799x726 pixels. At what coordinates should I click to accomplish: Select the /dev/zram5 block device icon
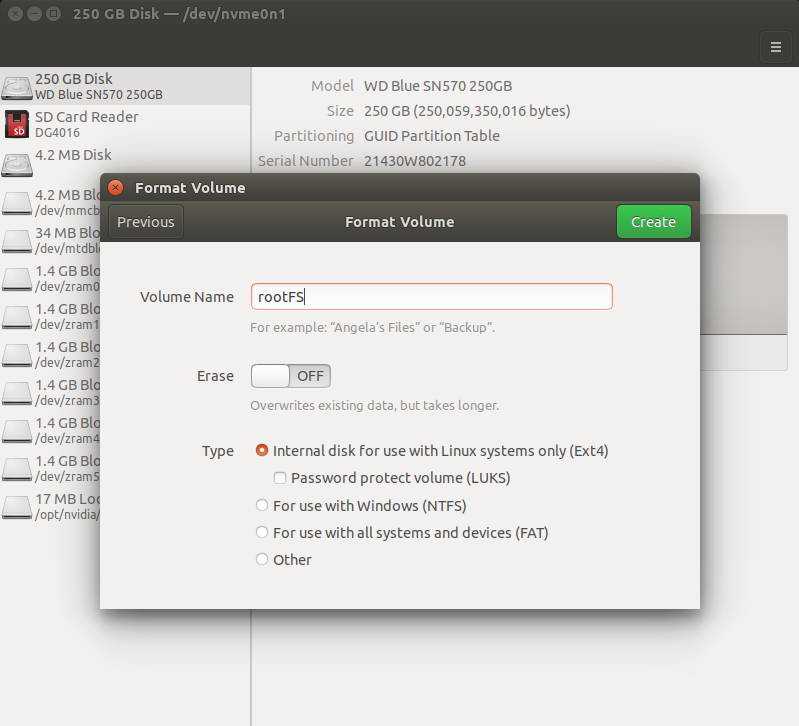[x=17, y=469]
